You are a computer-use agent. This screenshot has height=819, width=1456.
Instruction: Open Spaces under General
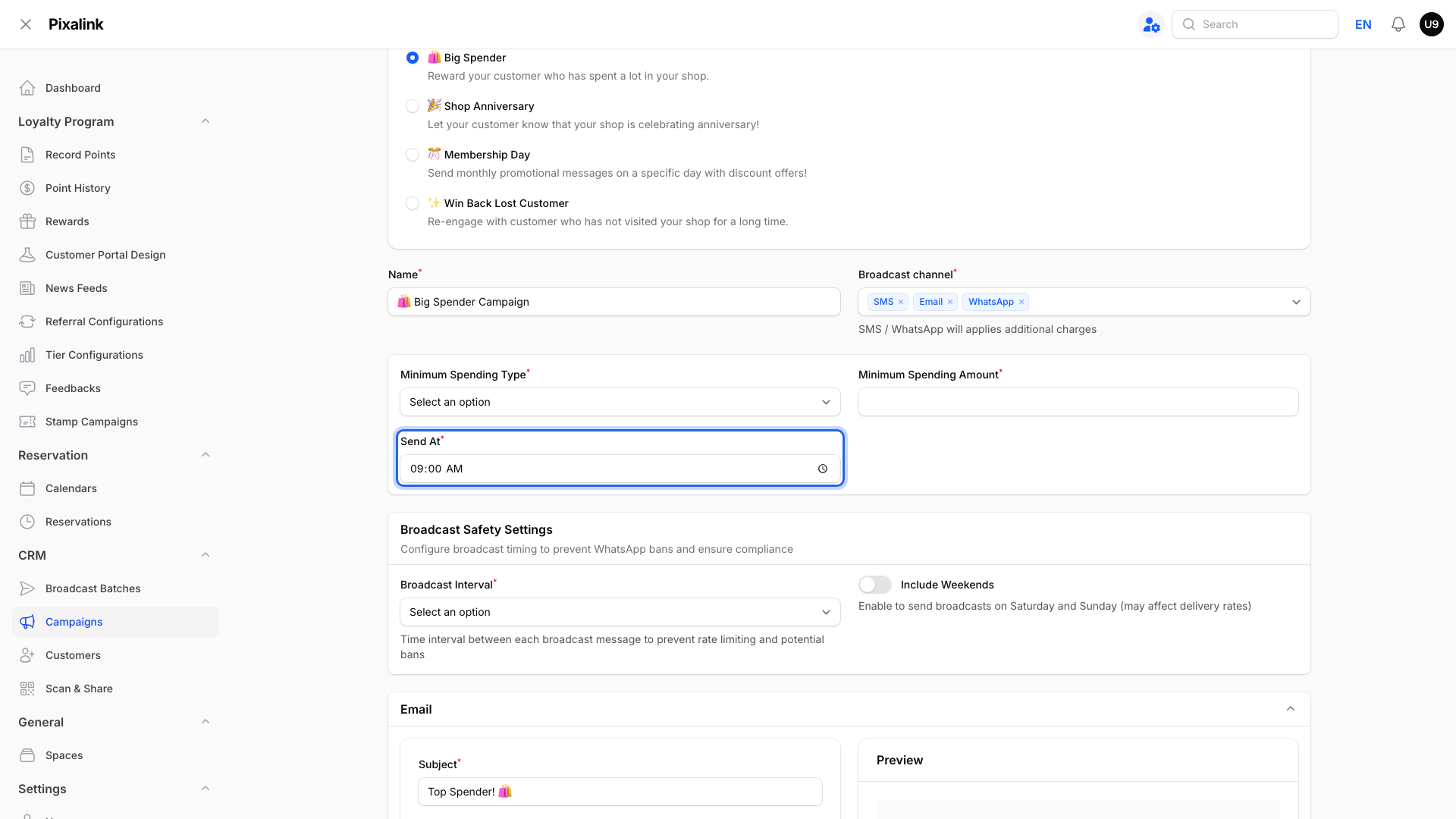pyautogui.click(x=115, y=755)
